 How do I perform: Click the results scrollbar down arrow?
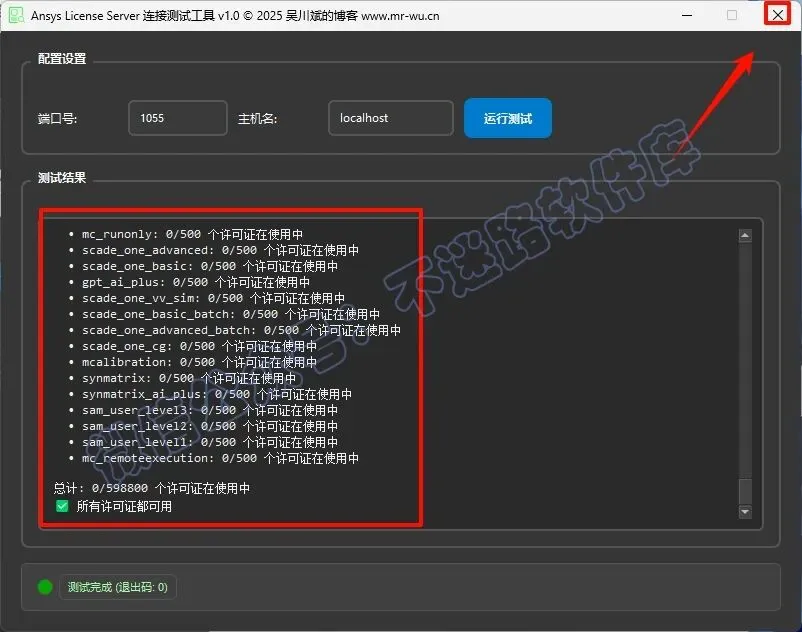[745, 511]
